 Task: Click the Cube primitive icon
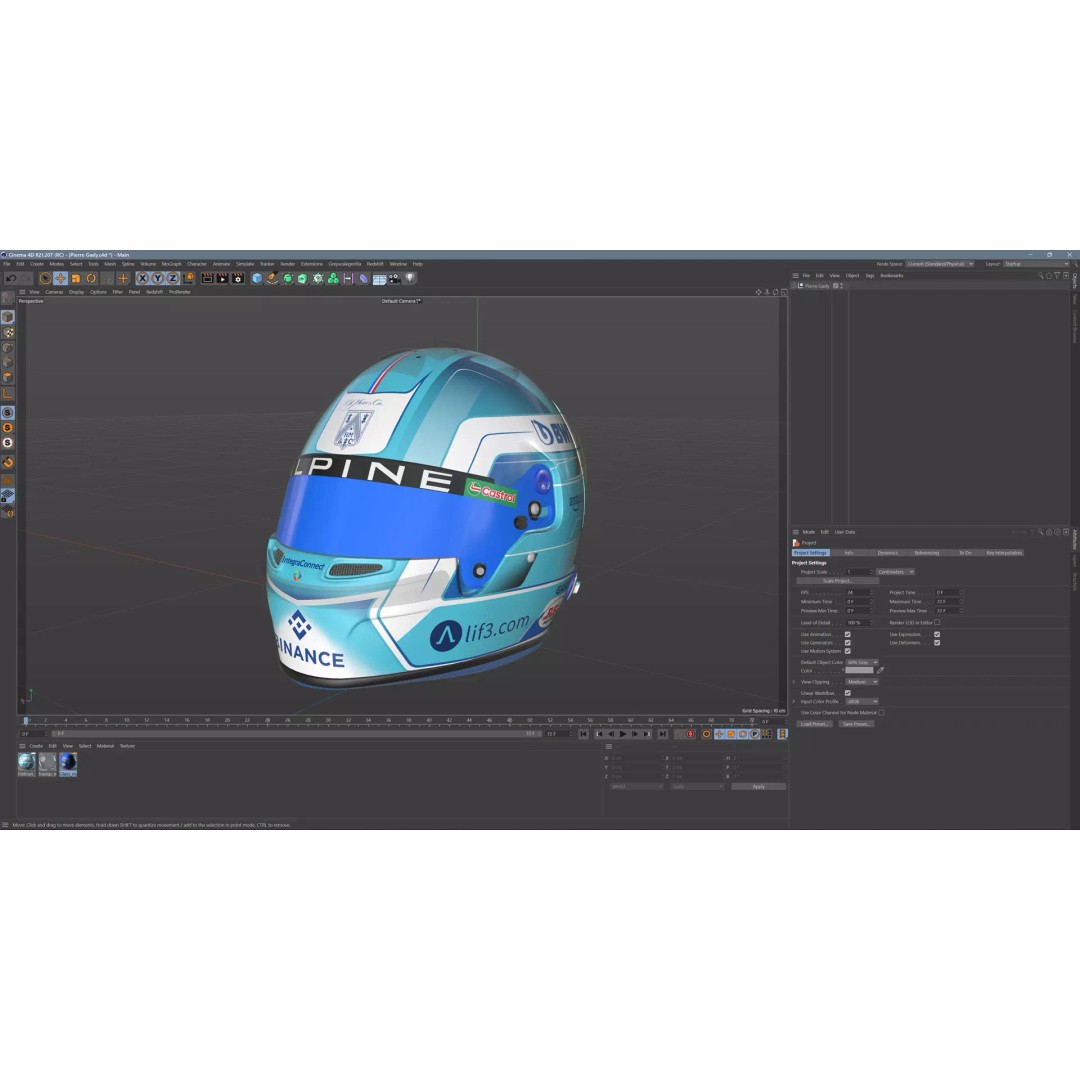tap(255, 278)
